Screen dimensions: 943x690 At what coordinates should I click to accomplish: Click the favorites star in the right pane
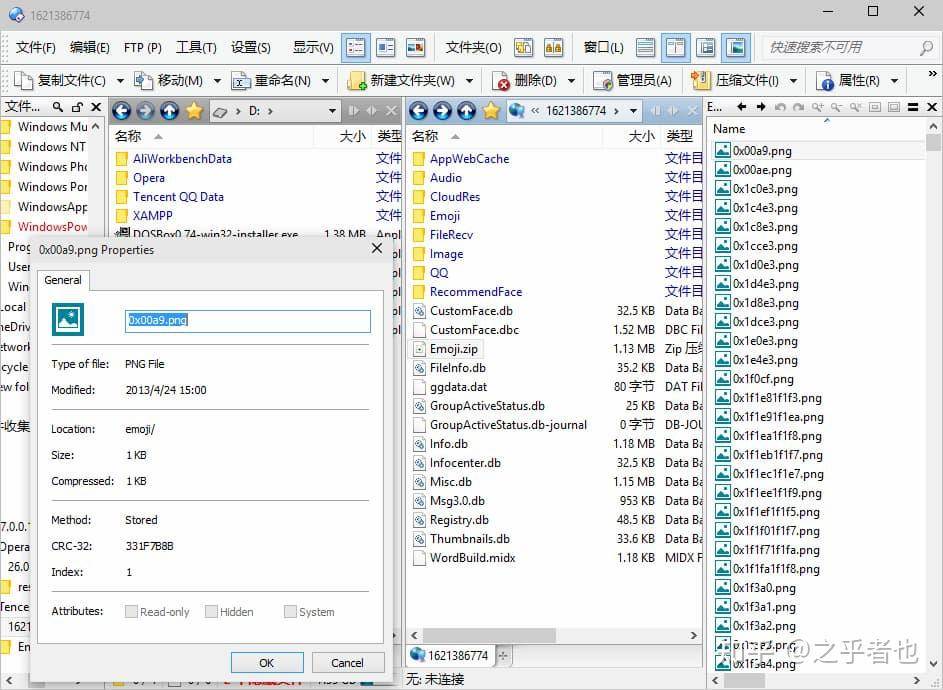(491, 111)
